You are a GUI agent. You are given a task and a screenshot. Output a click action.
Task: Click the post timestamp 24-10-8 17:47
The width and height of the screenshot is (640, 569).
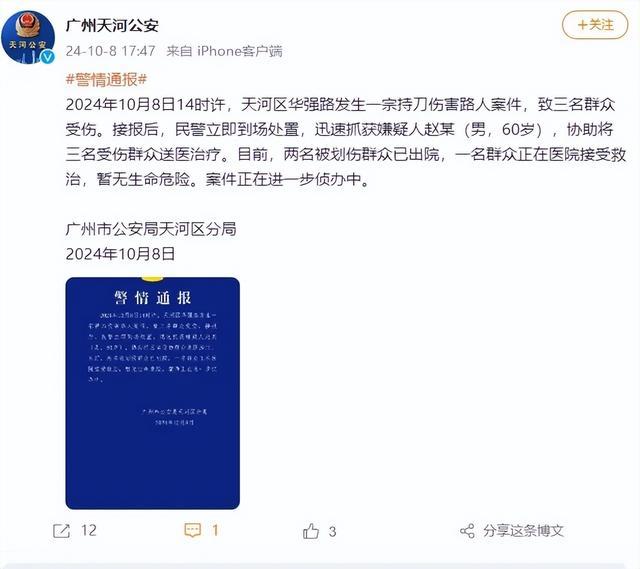(x=111, y=51)
